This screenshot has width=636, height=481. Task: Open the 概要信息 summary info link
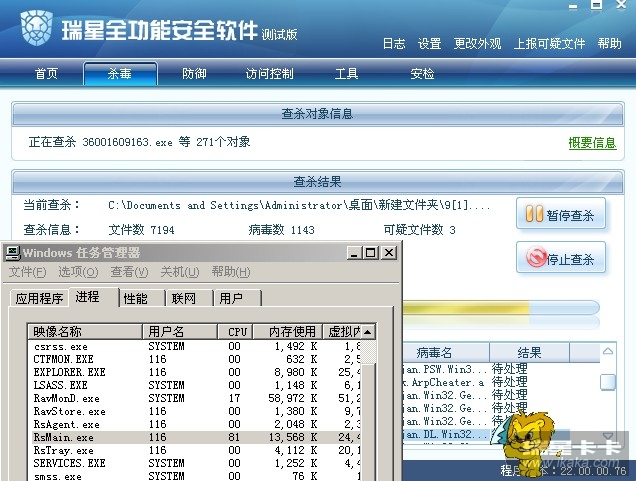[x=592, y=143]
